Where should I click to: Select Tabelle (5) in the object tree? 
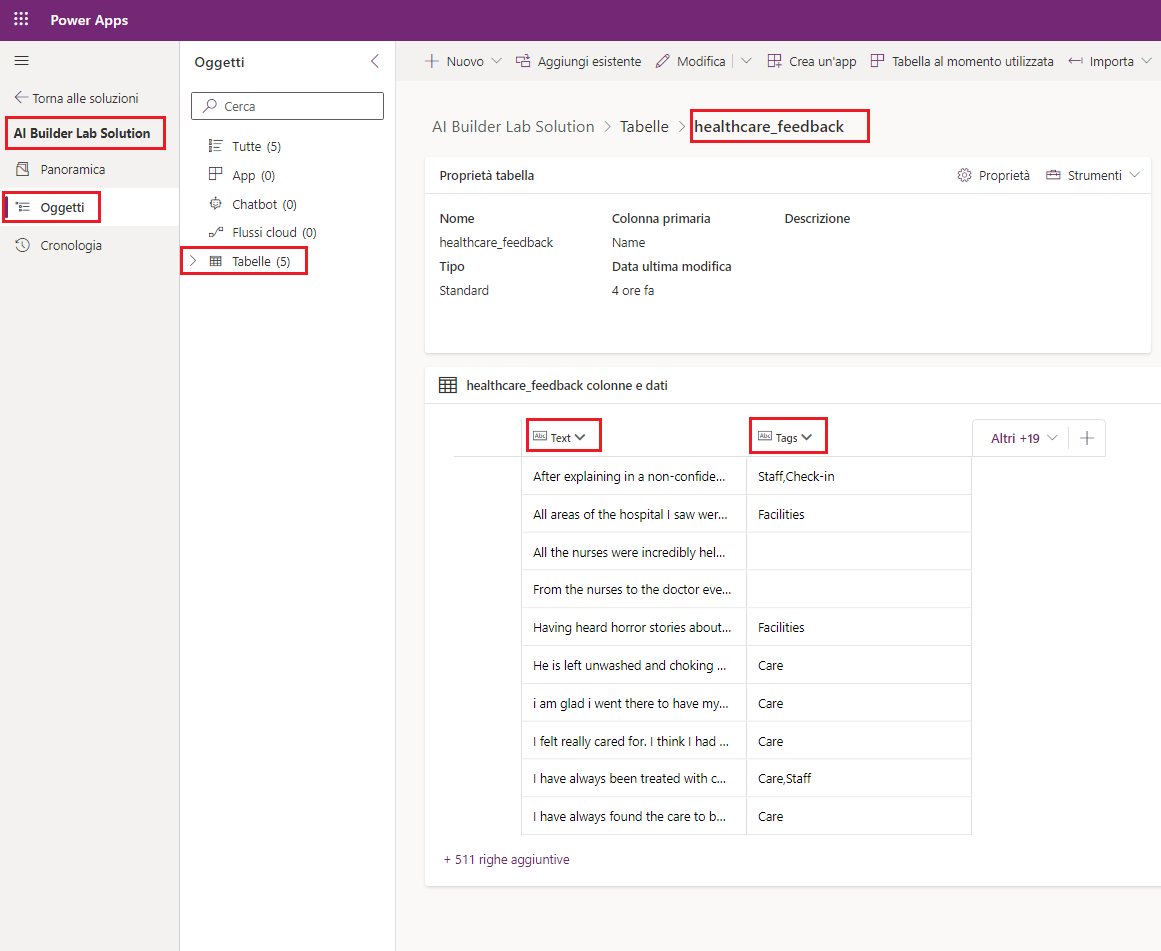[261, 261]
